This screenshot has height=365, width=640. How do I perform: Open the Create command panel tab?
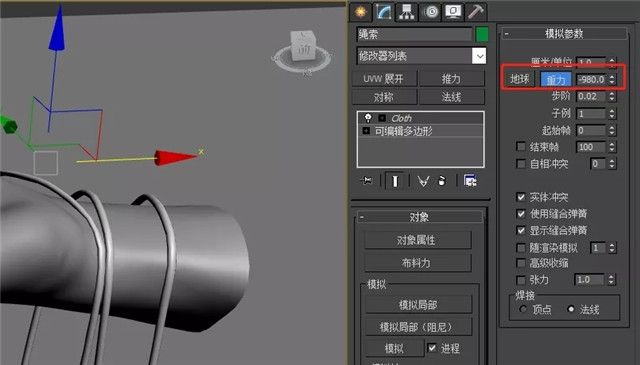[360, 12]
